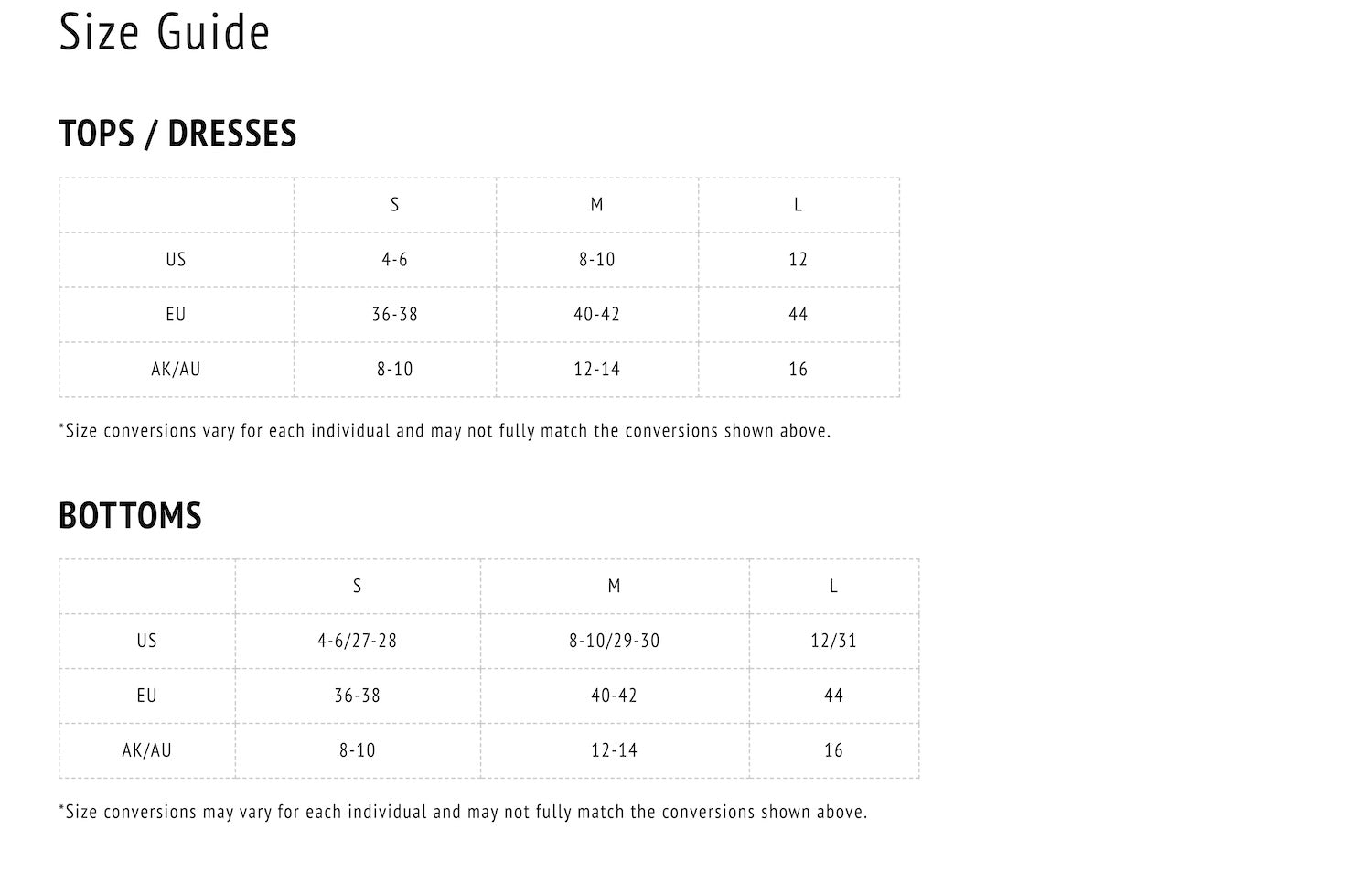Click the 4-6 US size cell under Tops
The width and height of the screenshot is (1372, 895).
[394, 260]
